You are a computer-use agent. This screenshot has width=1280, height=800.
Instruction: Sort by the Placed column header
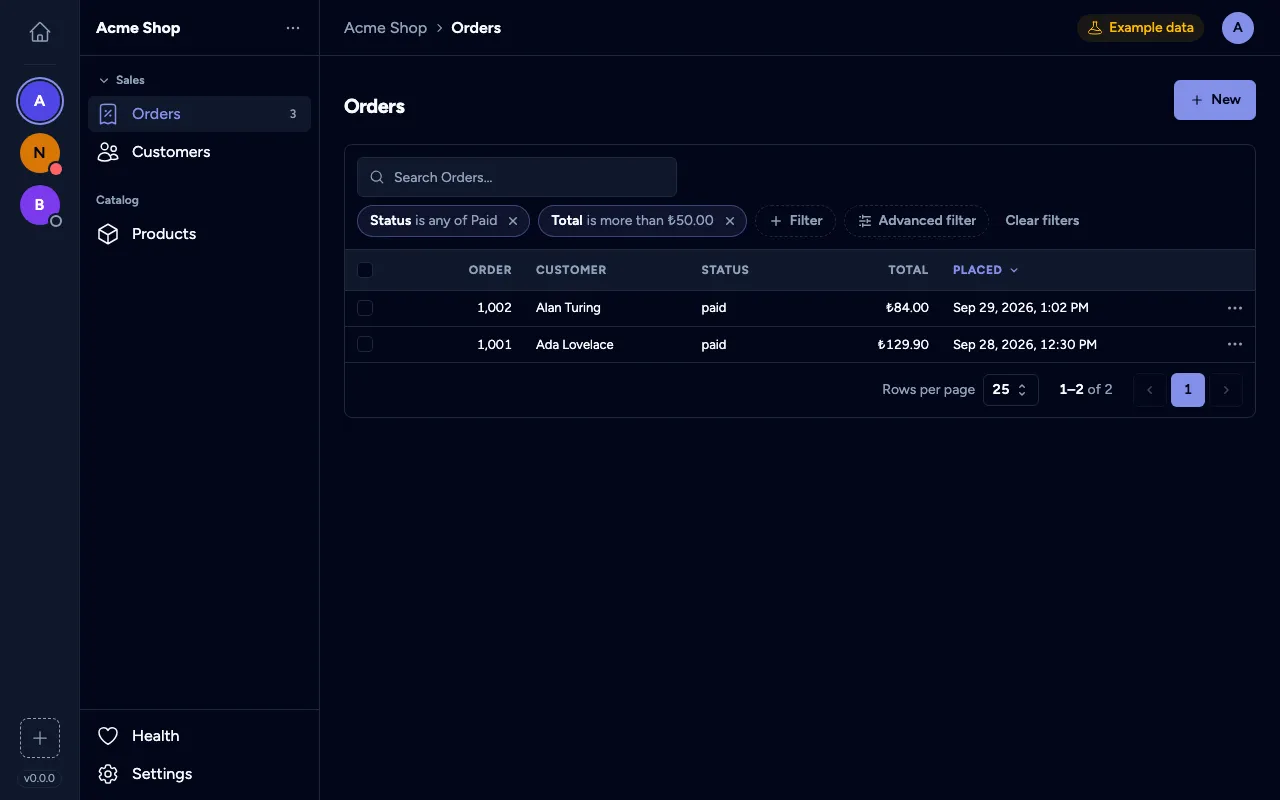[985, 270]
